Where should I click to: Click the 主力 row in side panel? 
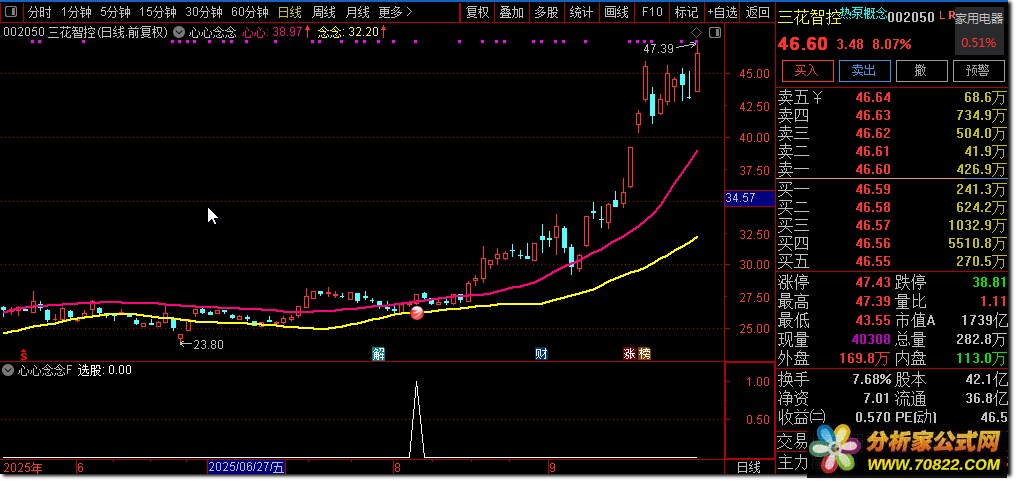pos(792,462)
